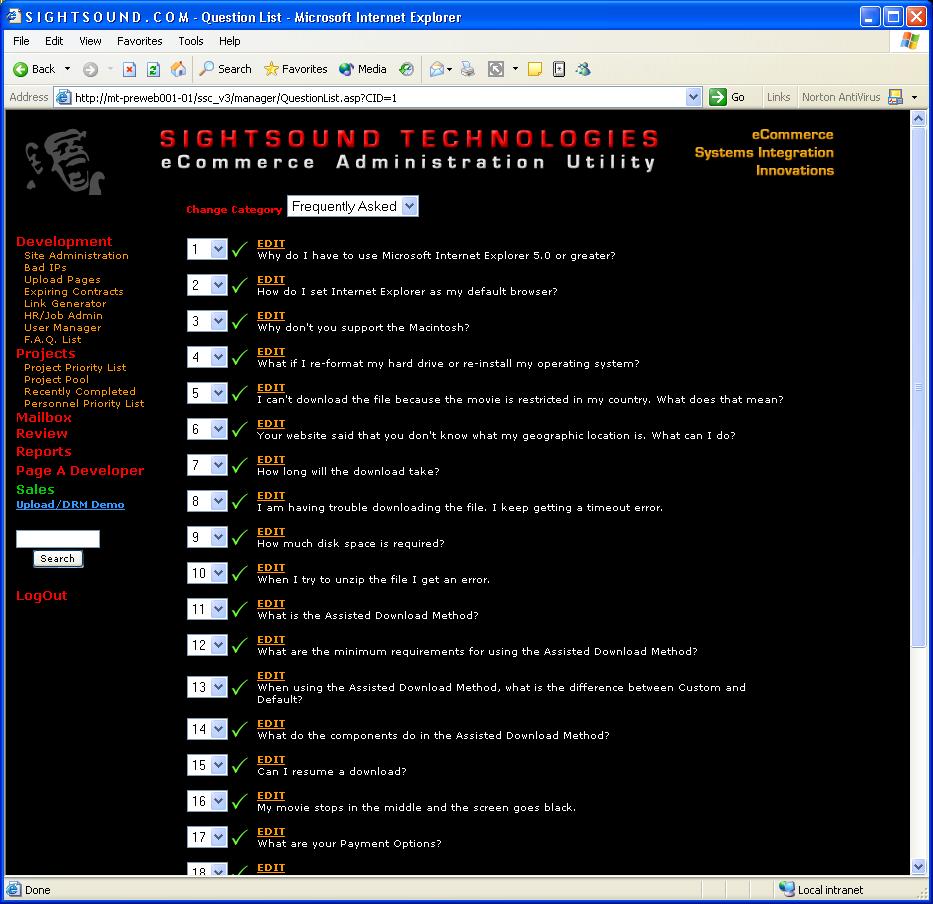This screenshot has width=933, height=904.
Task: Toggle the green checkmark for question 3
Action: click(240, 321)
